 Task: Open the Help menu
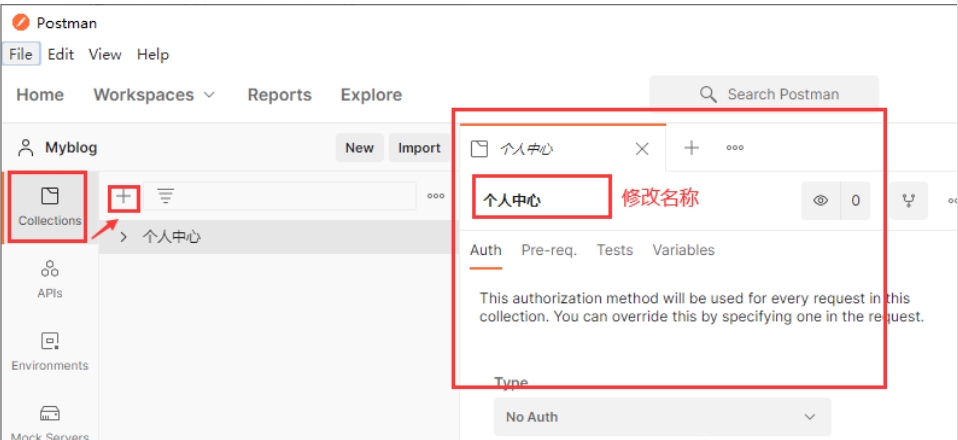pos(153,54)
